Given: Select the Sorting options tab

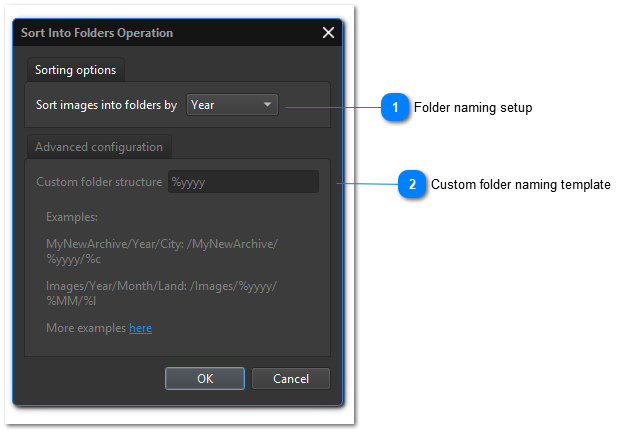Looking at the screenshot, I should 75,70.
